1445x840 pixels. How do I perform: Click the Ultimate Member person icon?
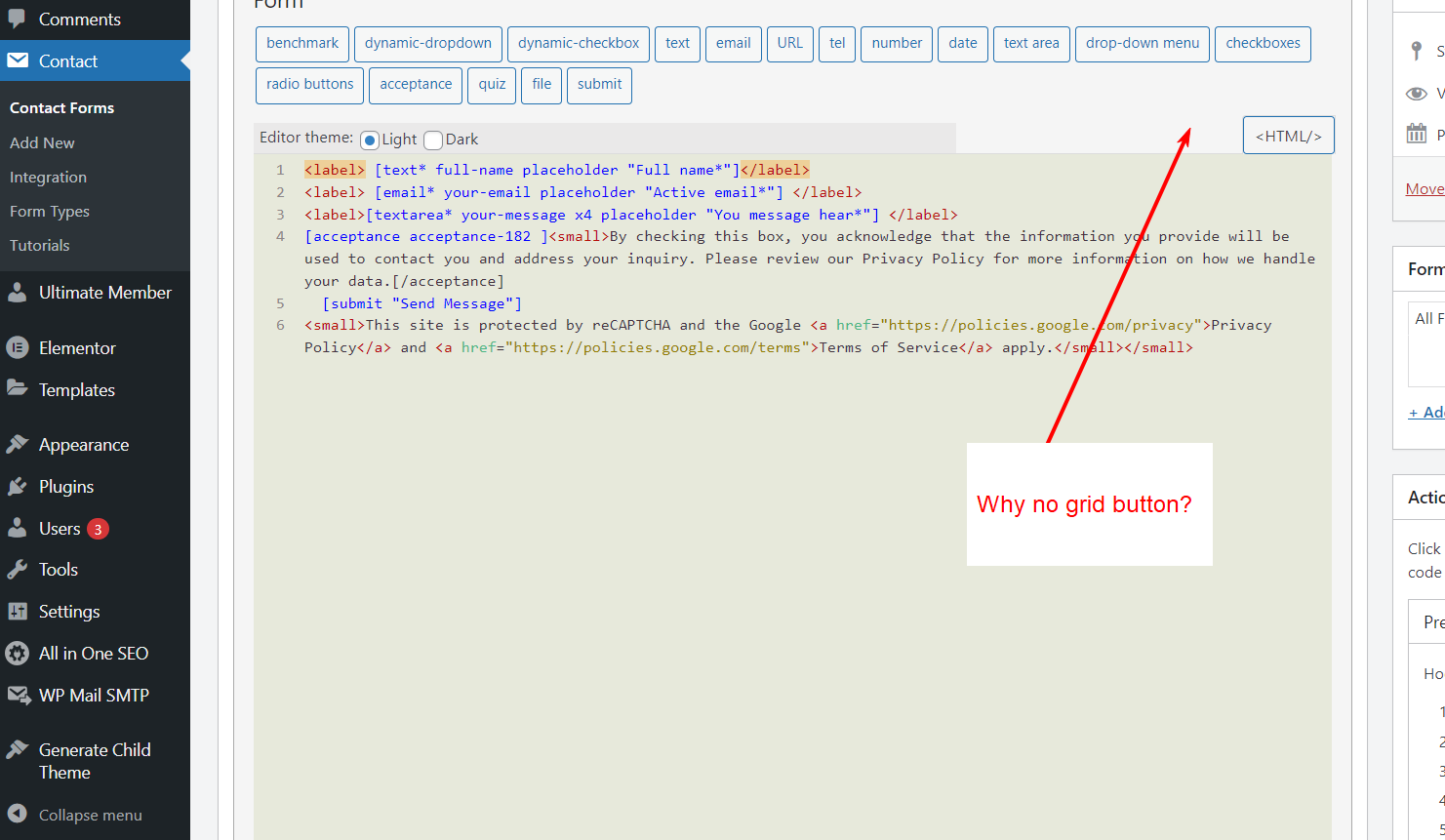[x=18, y=292]
